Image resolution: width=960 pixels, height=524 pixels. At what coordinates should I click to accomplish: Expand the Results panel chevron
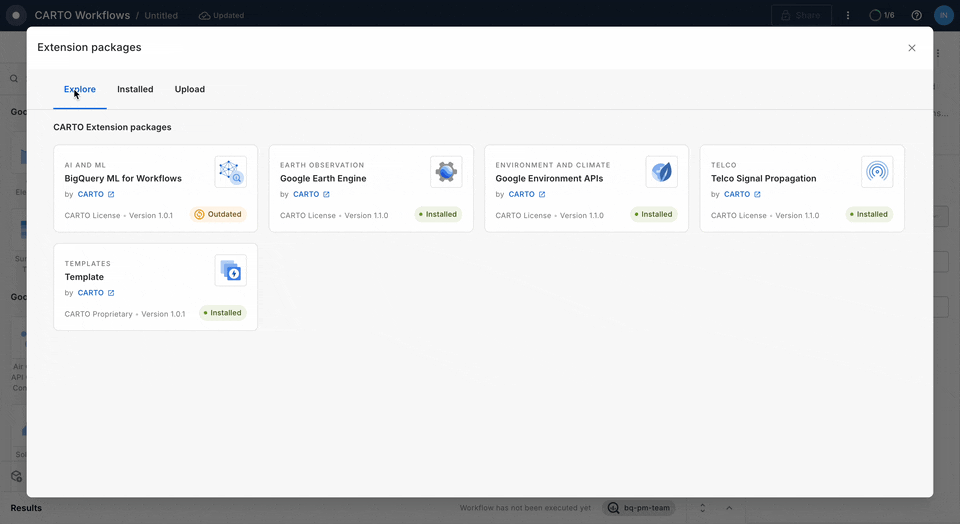[x=729, y=508]
